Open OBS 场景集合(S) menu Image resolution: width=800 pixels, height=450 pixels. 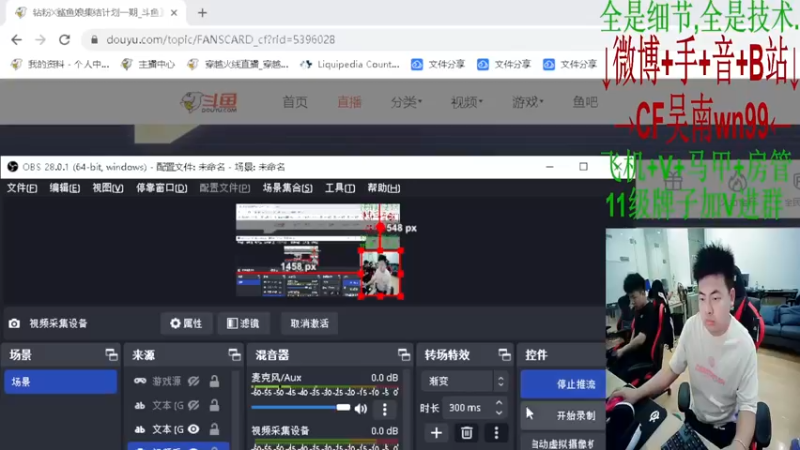288,188
